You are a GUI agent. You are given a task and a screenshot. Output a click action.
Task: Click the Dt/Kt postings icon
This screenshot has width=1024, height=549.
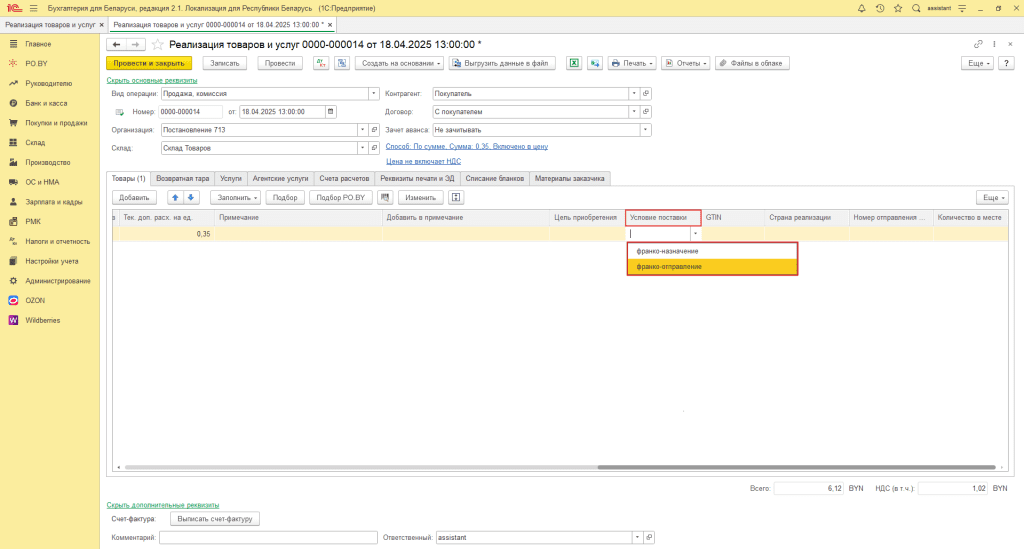tap(321, 63)
